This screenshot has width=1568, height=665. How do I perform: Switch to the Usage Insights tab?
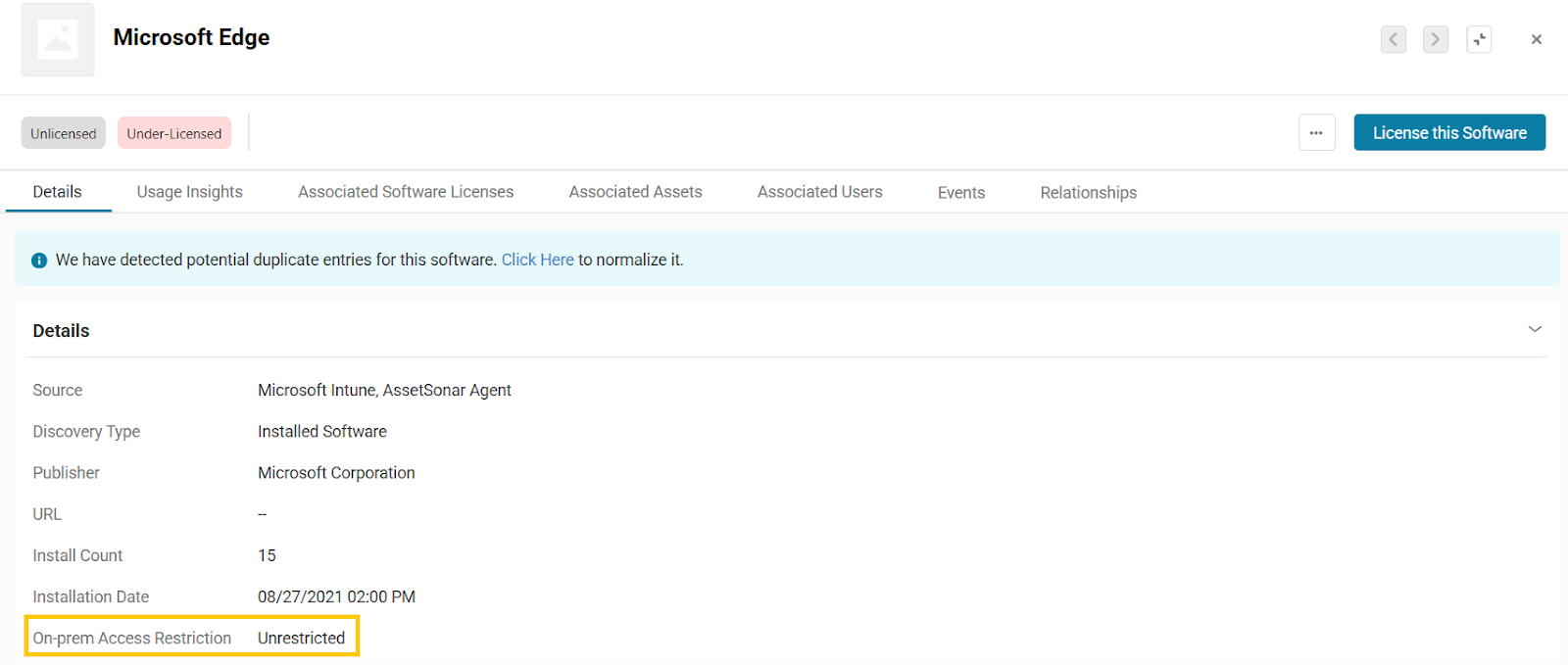[x=190, y=192]
